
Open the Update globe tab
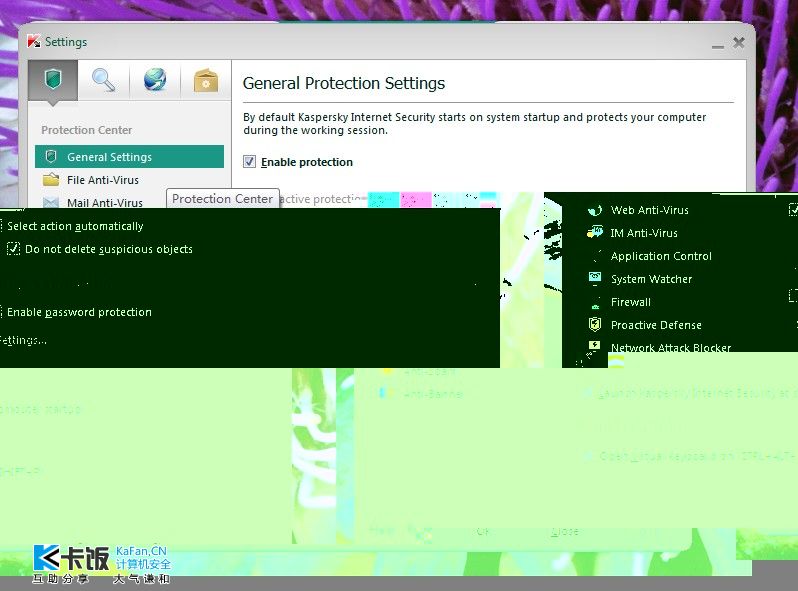pyautogui.click(x=155, y=80)
